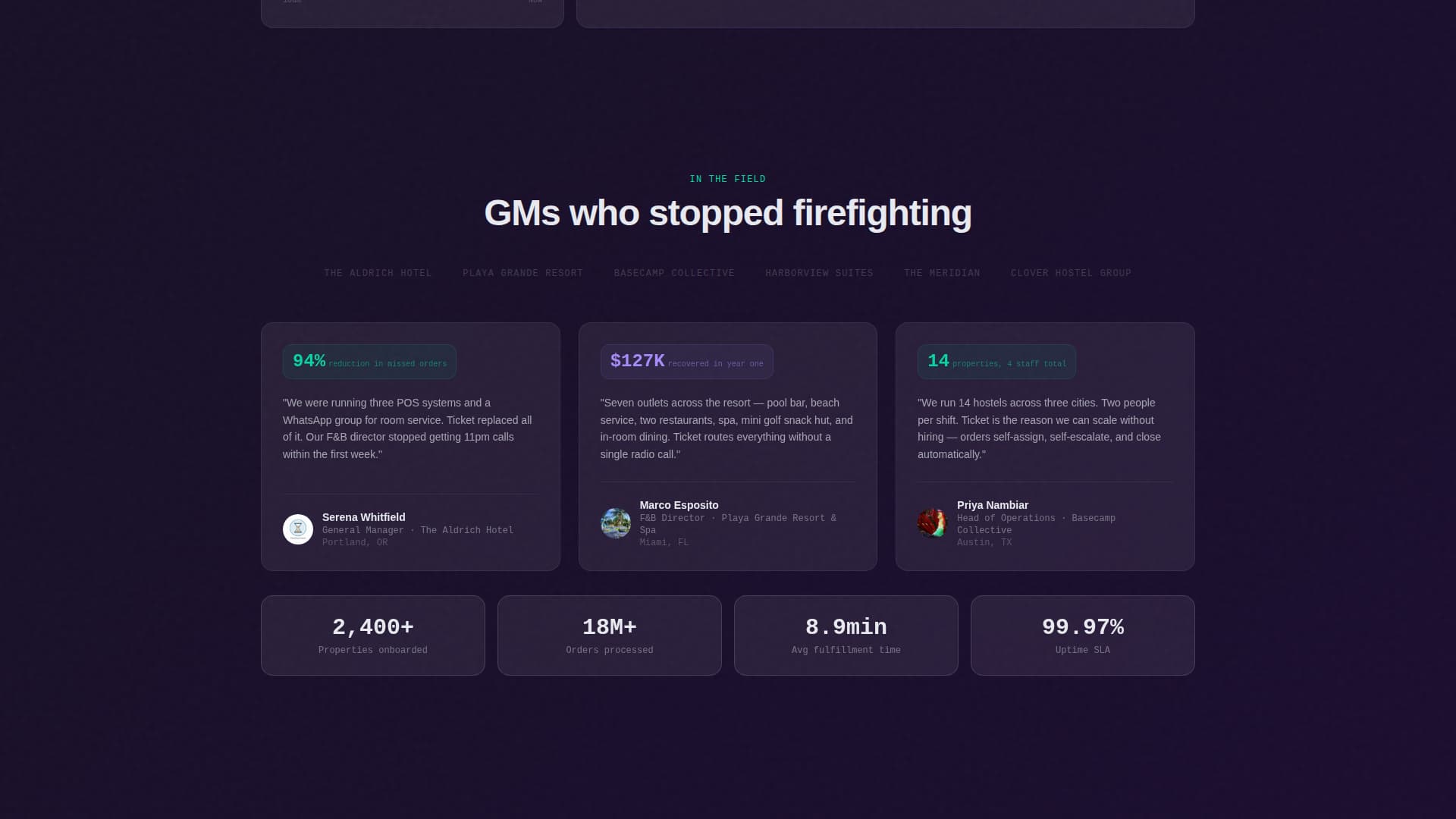Click the $127K recovered badge
Screen dimensions: 1456x819
[x=686, y=362]
